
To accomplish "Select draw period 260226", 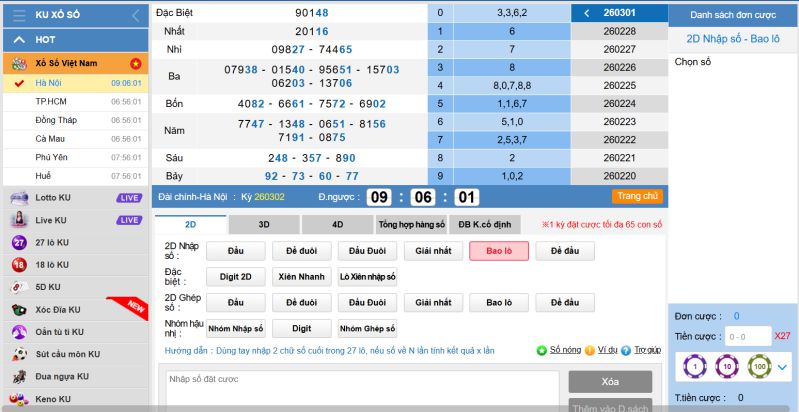I will (619, 67).
